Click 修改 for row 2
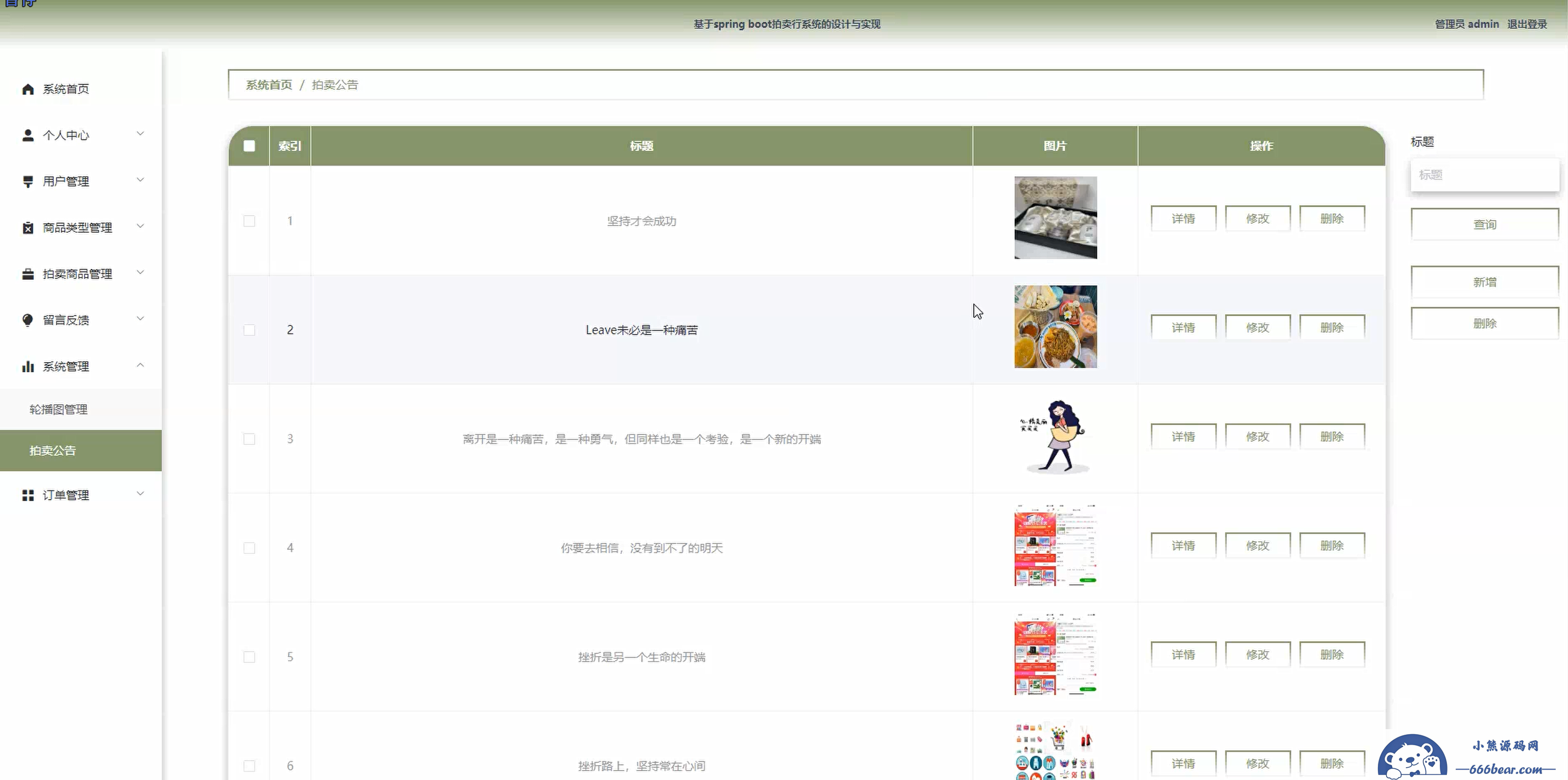Viewport: 1568px width, 780px height. point(1257,328)
